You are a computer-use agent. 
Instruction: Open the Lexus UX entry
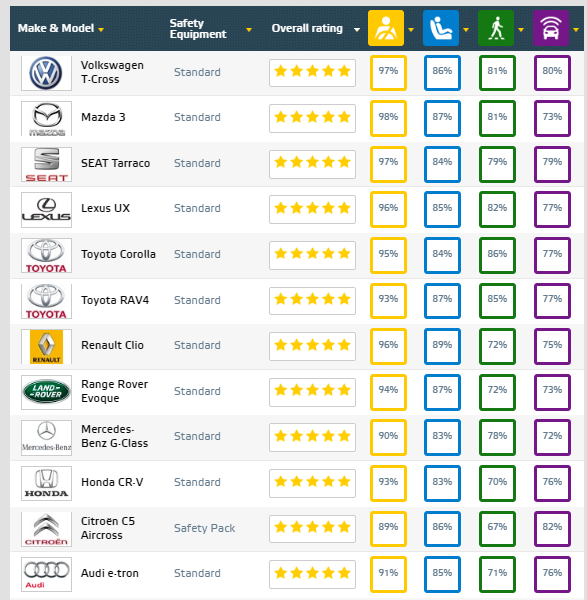tap(105, 208)
